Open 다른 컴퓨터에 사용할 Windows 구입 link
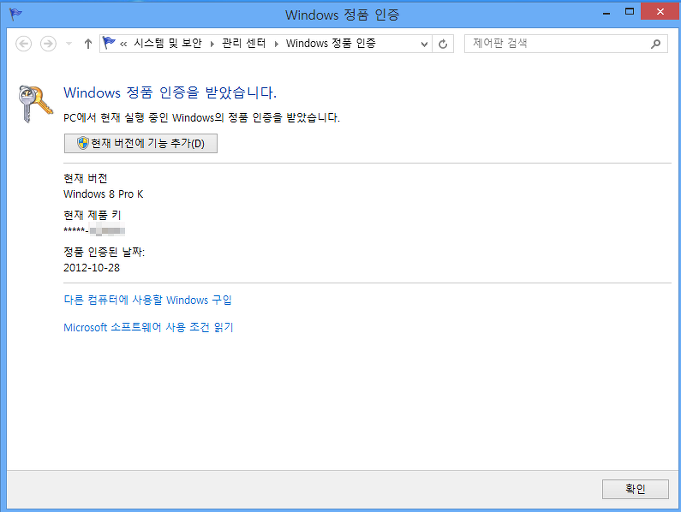The image size is (681, 512). pos(148,300)
